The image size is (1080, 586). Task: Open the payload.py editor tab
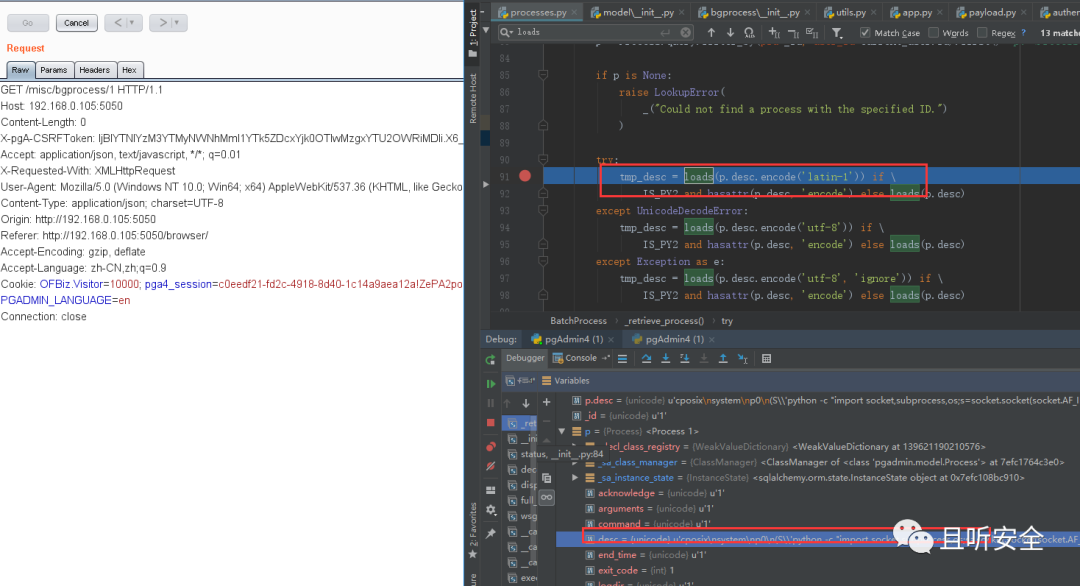992,12
